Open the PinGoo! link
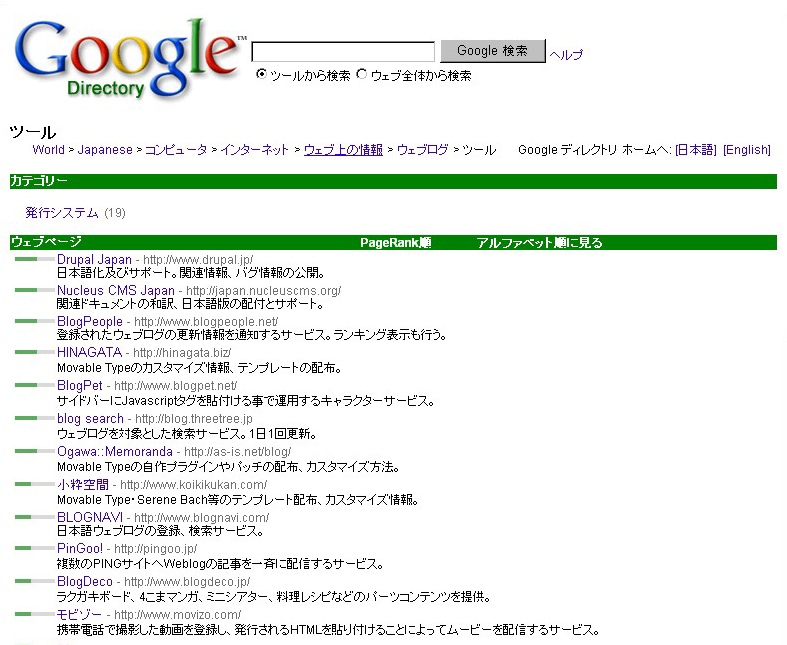 pos(80,548)
